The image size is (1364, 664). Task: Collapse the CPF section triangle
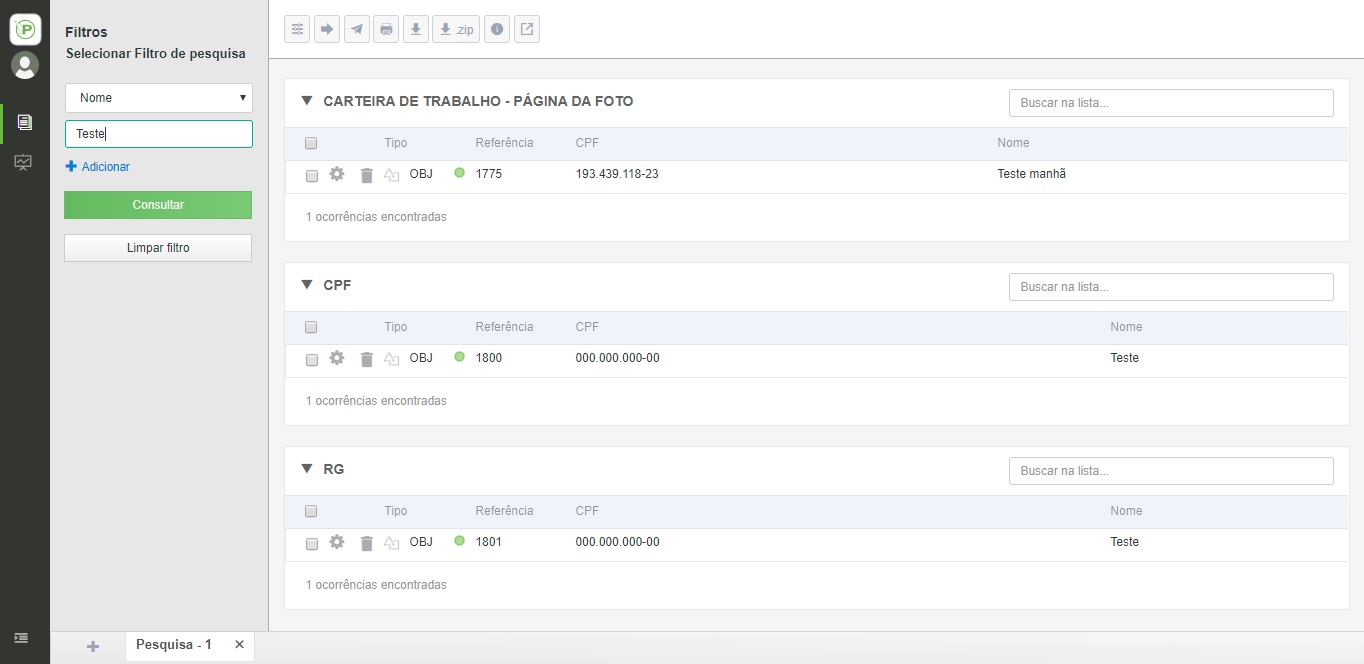307,285
